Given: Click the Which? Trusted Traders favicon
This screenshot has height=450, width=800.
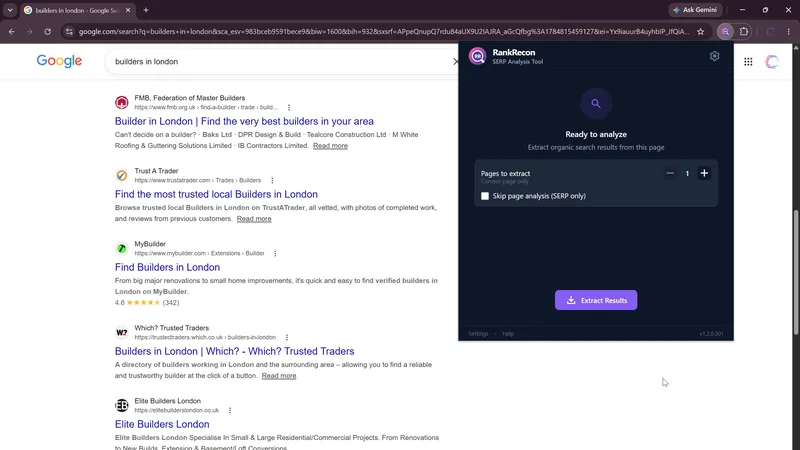Looking at the screenshot, I should click(121, 333).
